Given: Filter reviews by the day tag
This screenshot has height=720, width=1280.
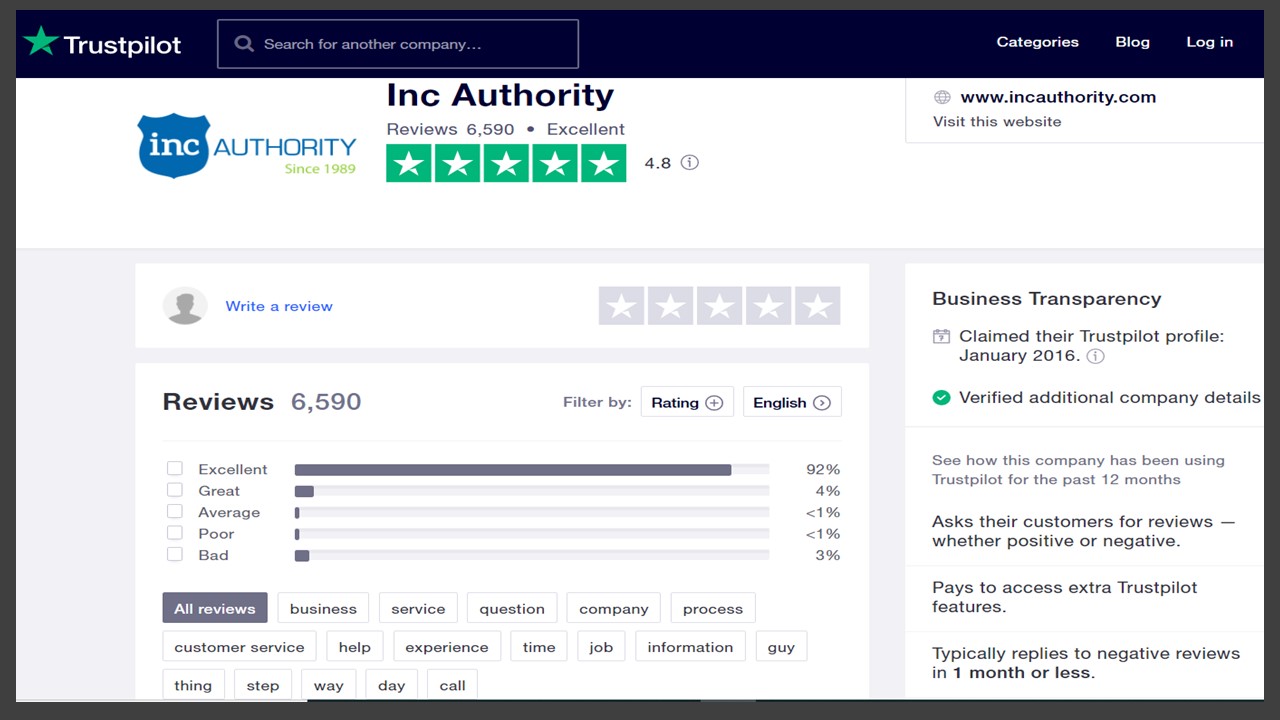Looking at the screenshot, I should pyautogui.click(x=392, y=685).
